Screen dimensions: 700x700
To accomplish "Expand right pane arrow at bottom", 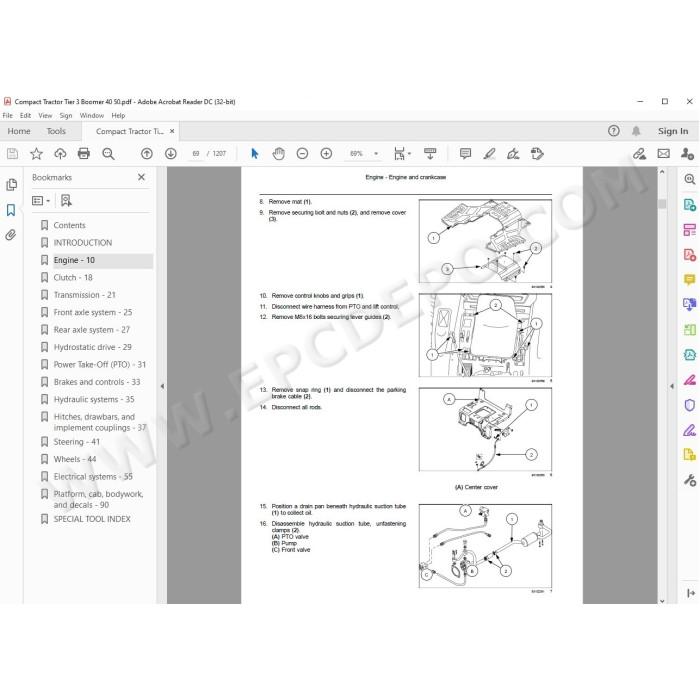I will [691, 593].
